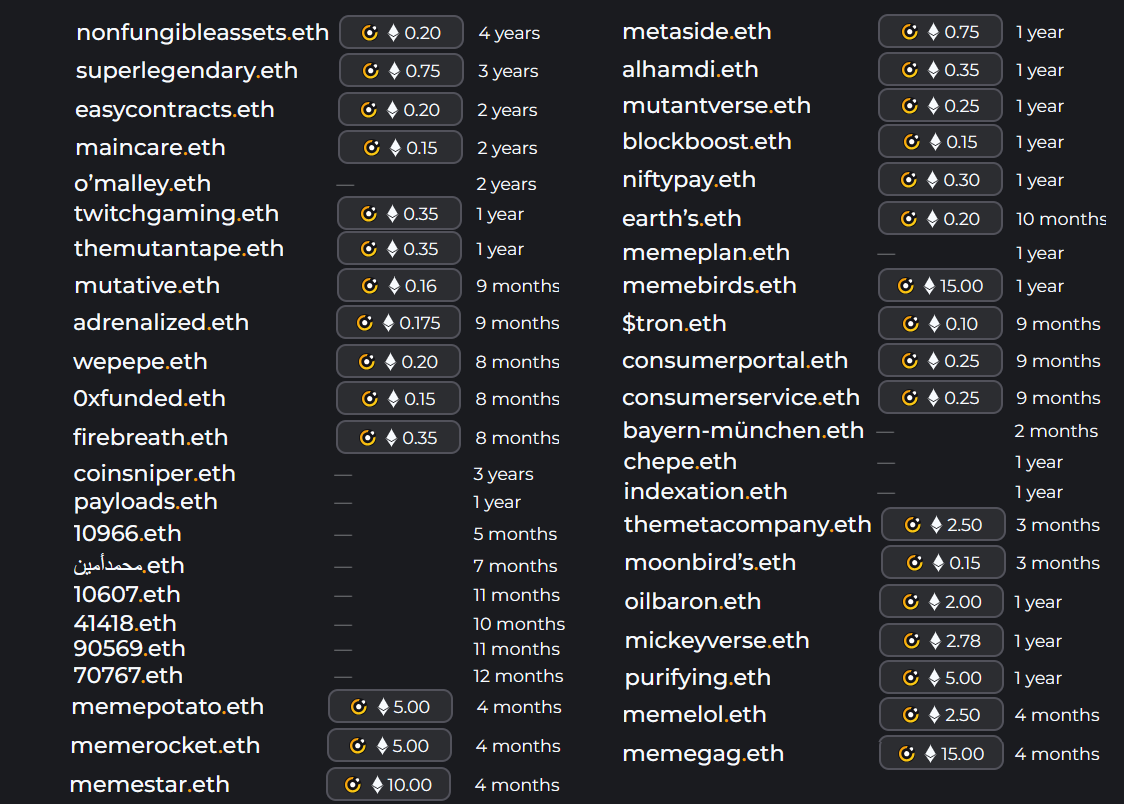Click the '5 months' age of 10966.eth
Screen dimensions: 1124x804
click(x=515, y=535)
